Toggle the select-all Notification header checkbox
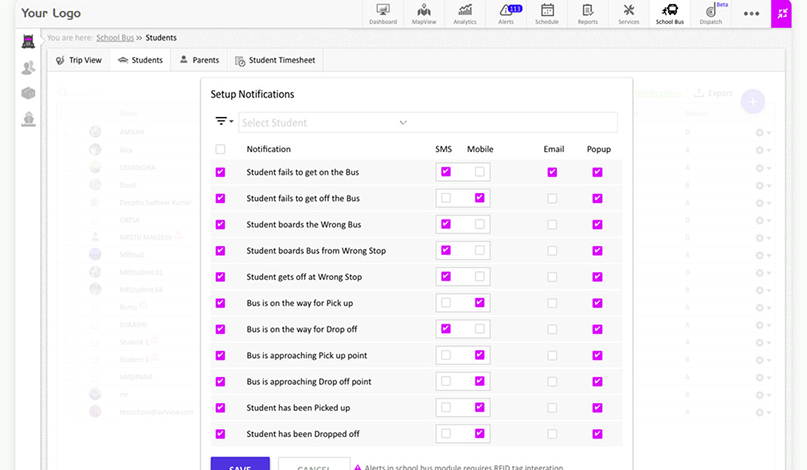The image size is (807, 470). click(220, 149)
